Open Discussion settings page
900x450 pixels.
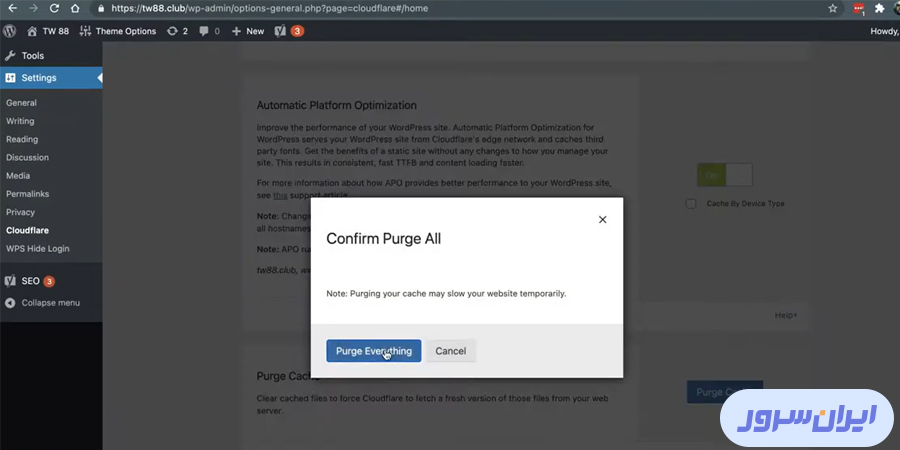point(27,157)
